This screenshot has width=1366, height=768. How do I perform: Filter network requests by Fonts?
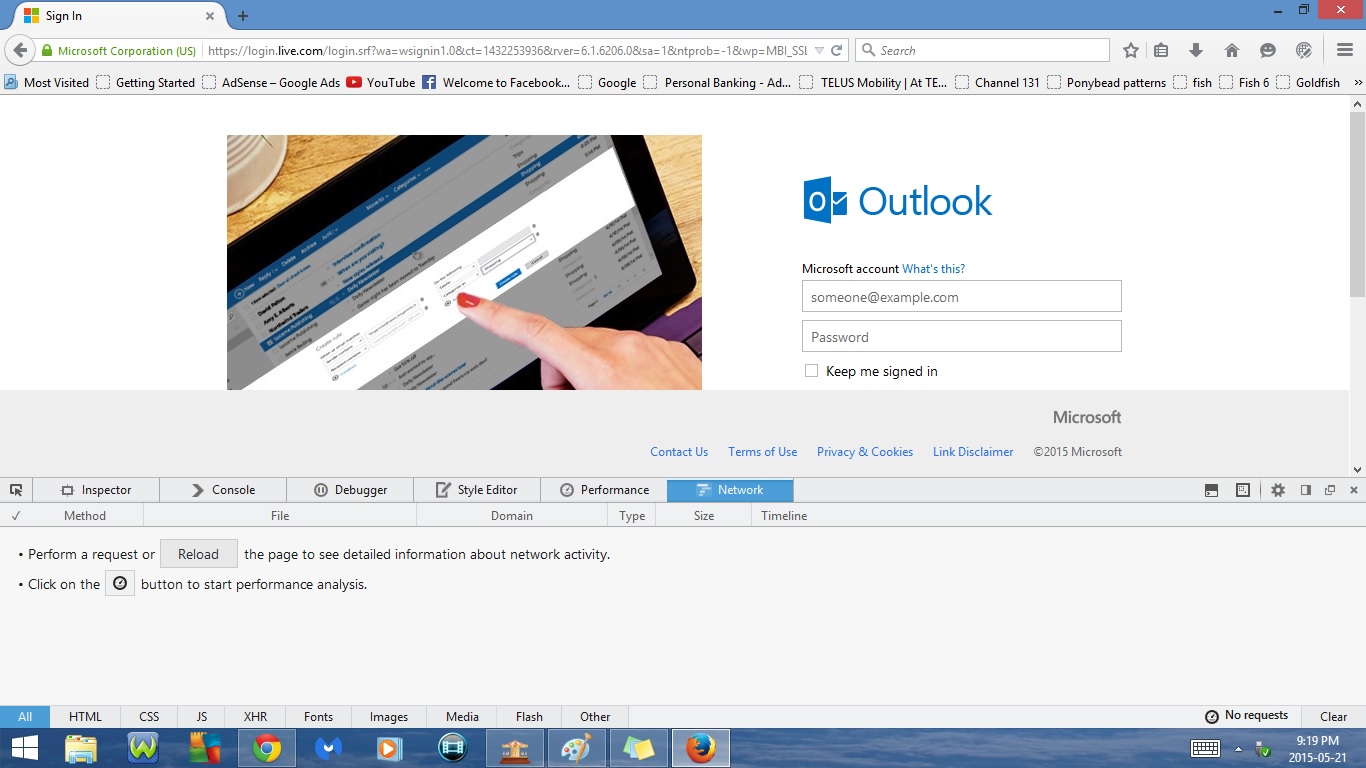(x=318, y=716)
